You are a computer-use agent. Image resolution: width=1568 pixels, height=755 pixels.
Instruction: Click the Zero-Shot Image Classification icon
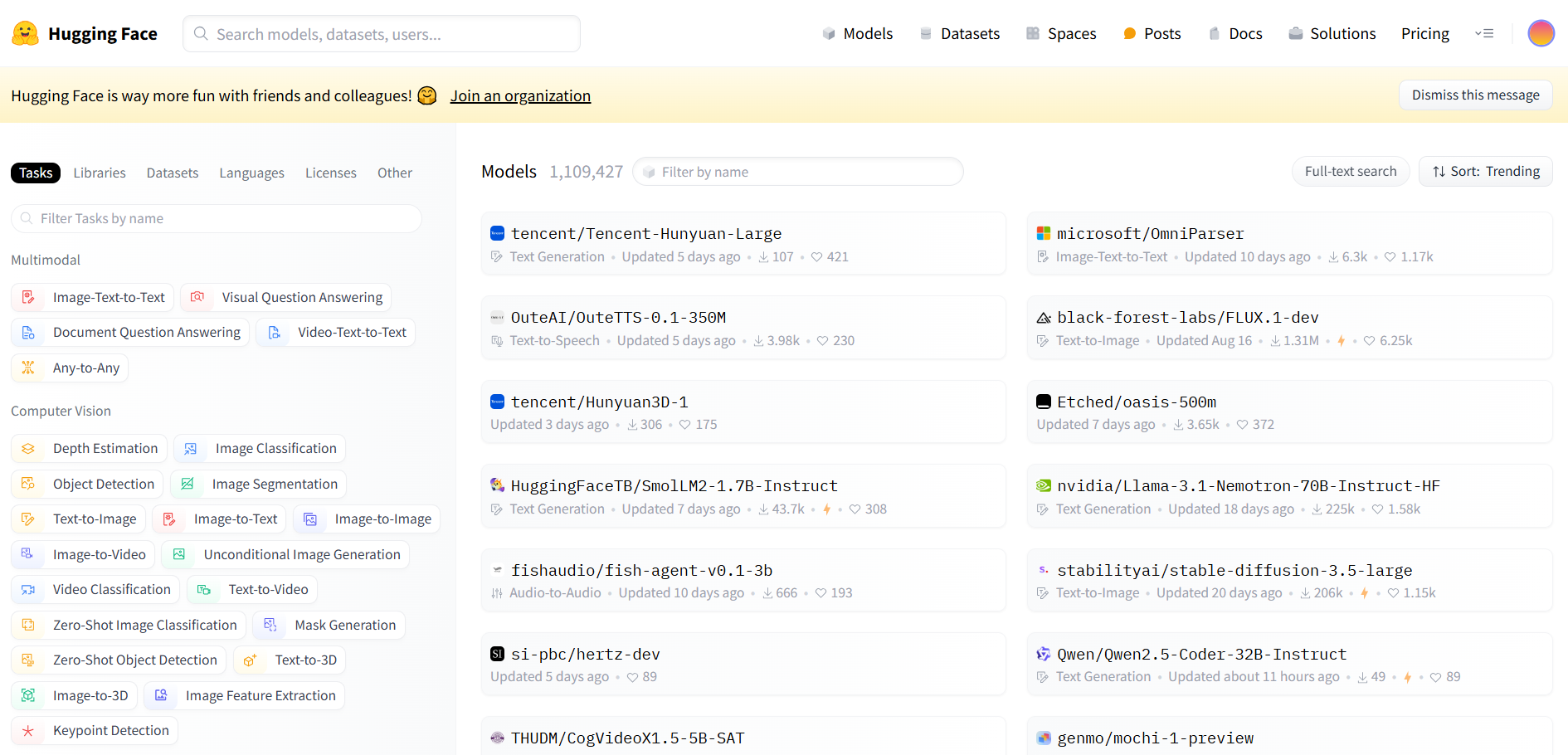[x=28, y=625]
